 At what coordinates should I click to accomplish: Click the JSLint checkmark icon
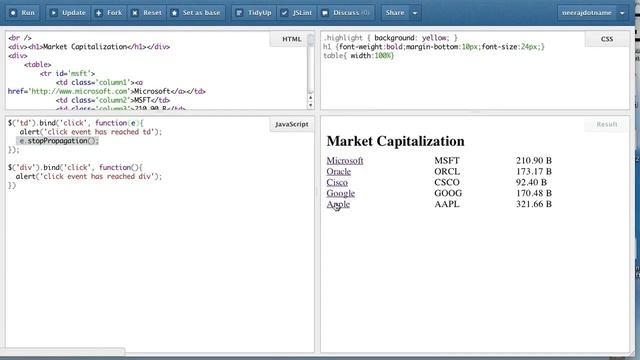click(x=284, y=13)
